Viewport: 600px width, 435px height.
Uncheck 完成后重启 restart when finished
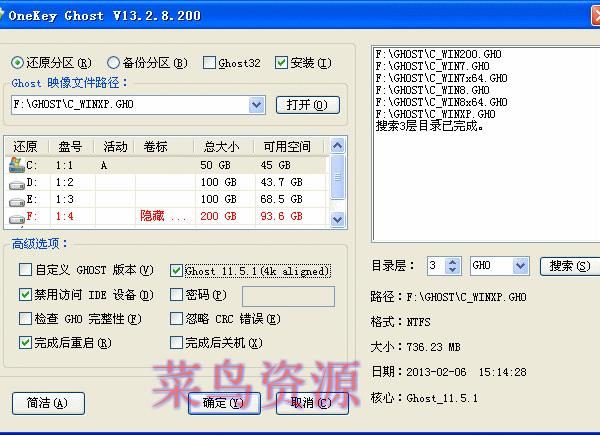[25, 343]
